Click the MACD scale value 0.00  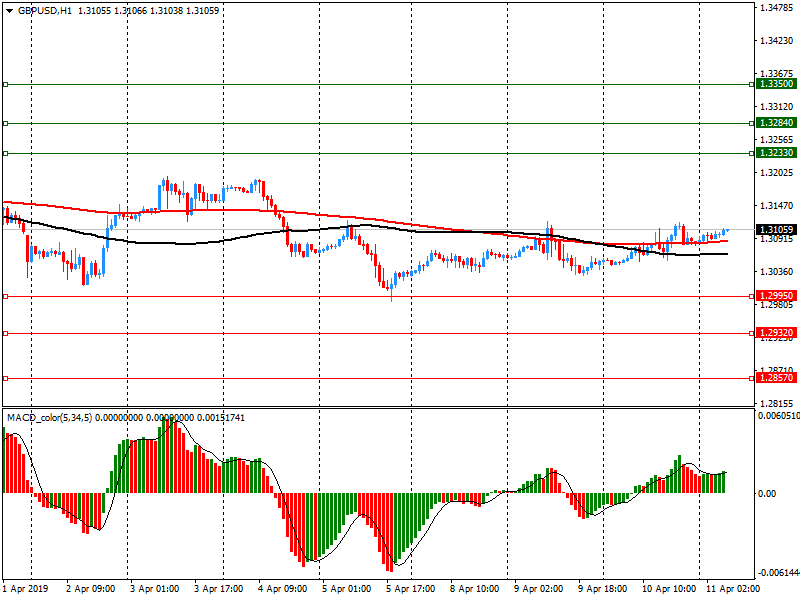click(x=768, y=494)
